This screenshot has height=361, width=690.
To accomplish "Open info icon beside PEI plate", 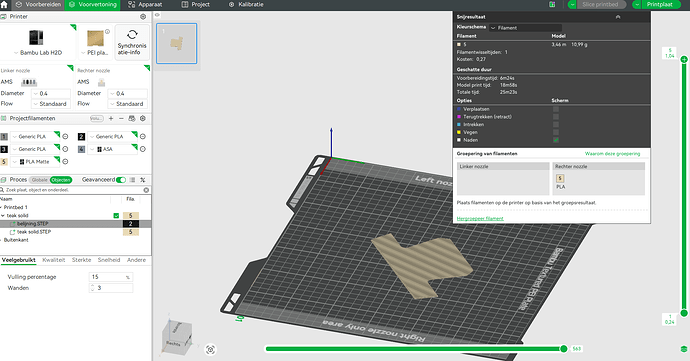I will tap(107, 32).
